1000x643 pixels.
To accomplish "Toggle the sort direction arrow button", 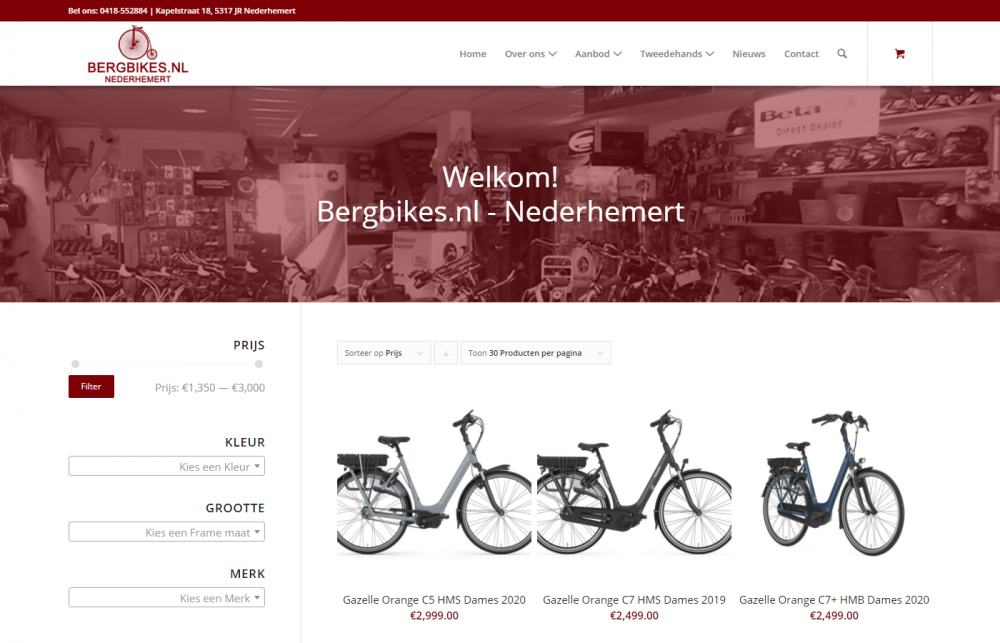I will click(x=446, y=353).
